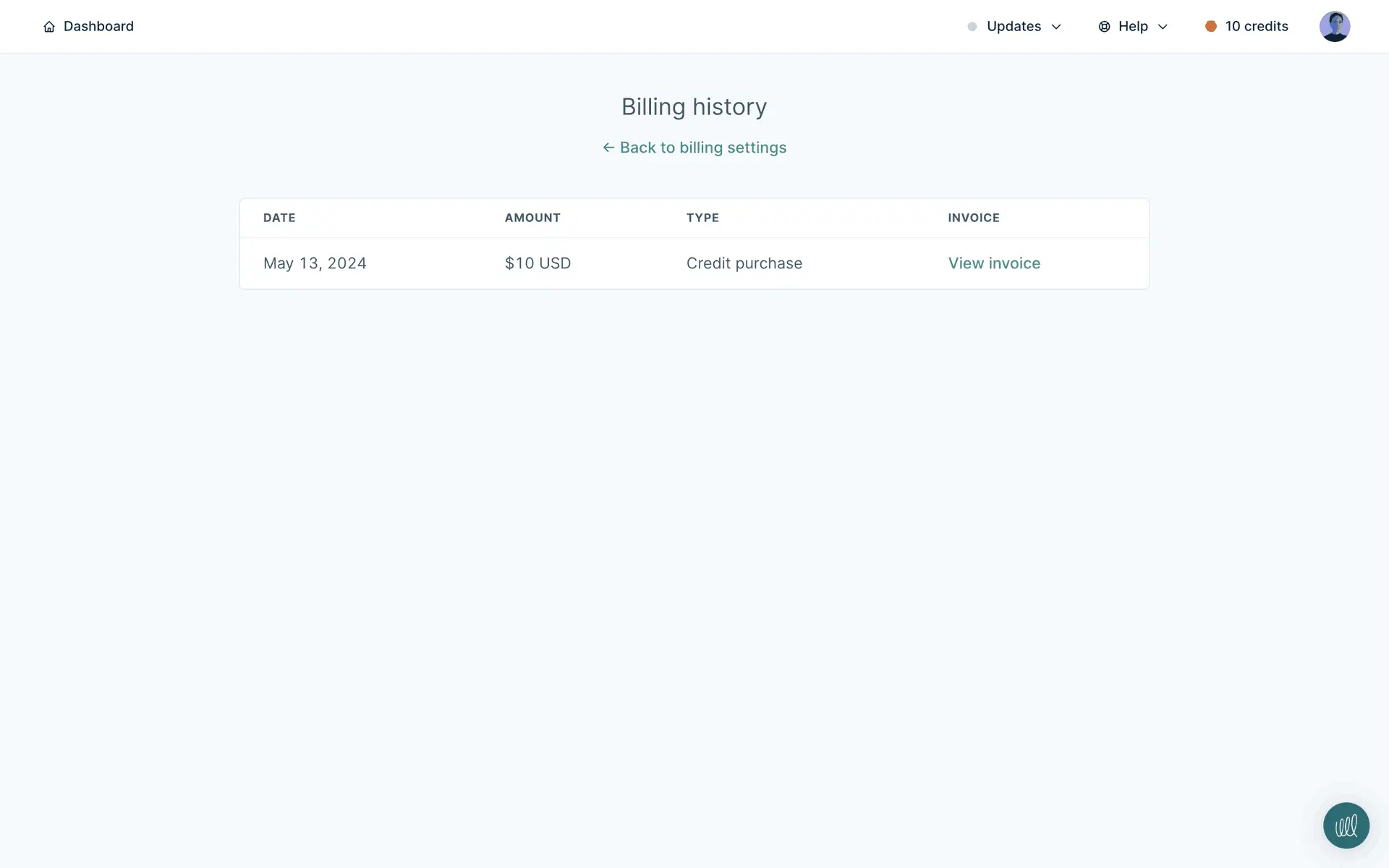The image size is (1389, 868).
Task: Open the Dashboard link text
Action: 98,26
